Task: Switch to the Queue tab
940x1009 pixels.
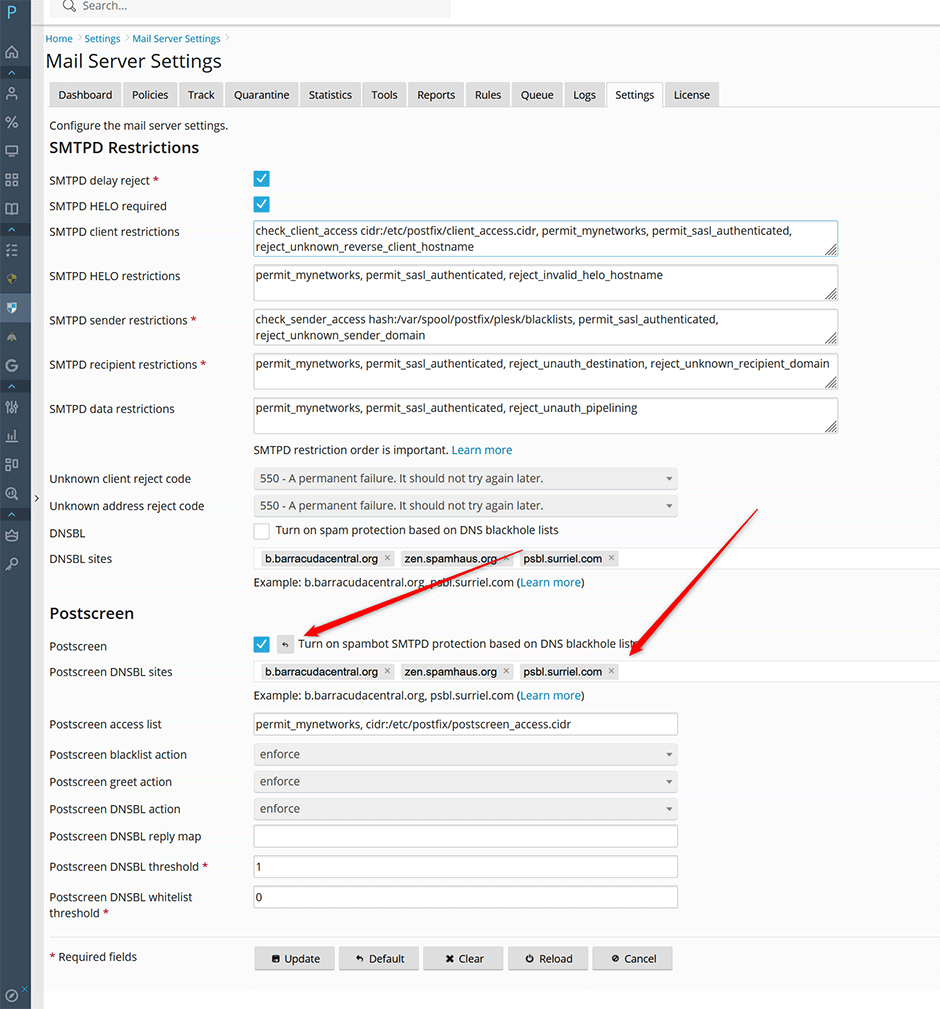Action: 537,95
